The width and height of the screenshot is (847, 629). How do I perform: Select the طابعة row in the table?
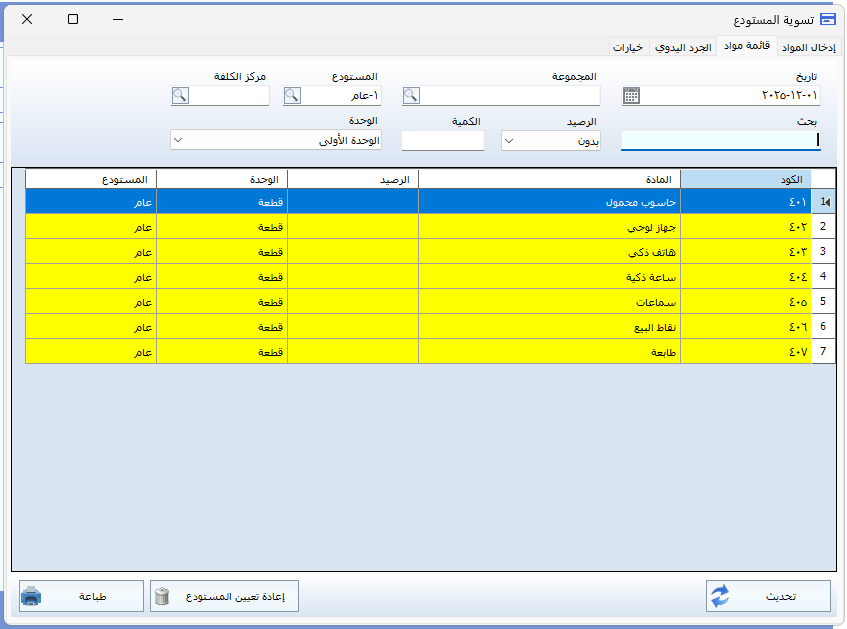pos(548,352)
